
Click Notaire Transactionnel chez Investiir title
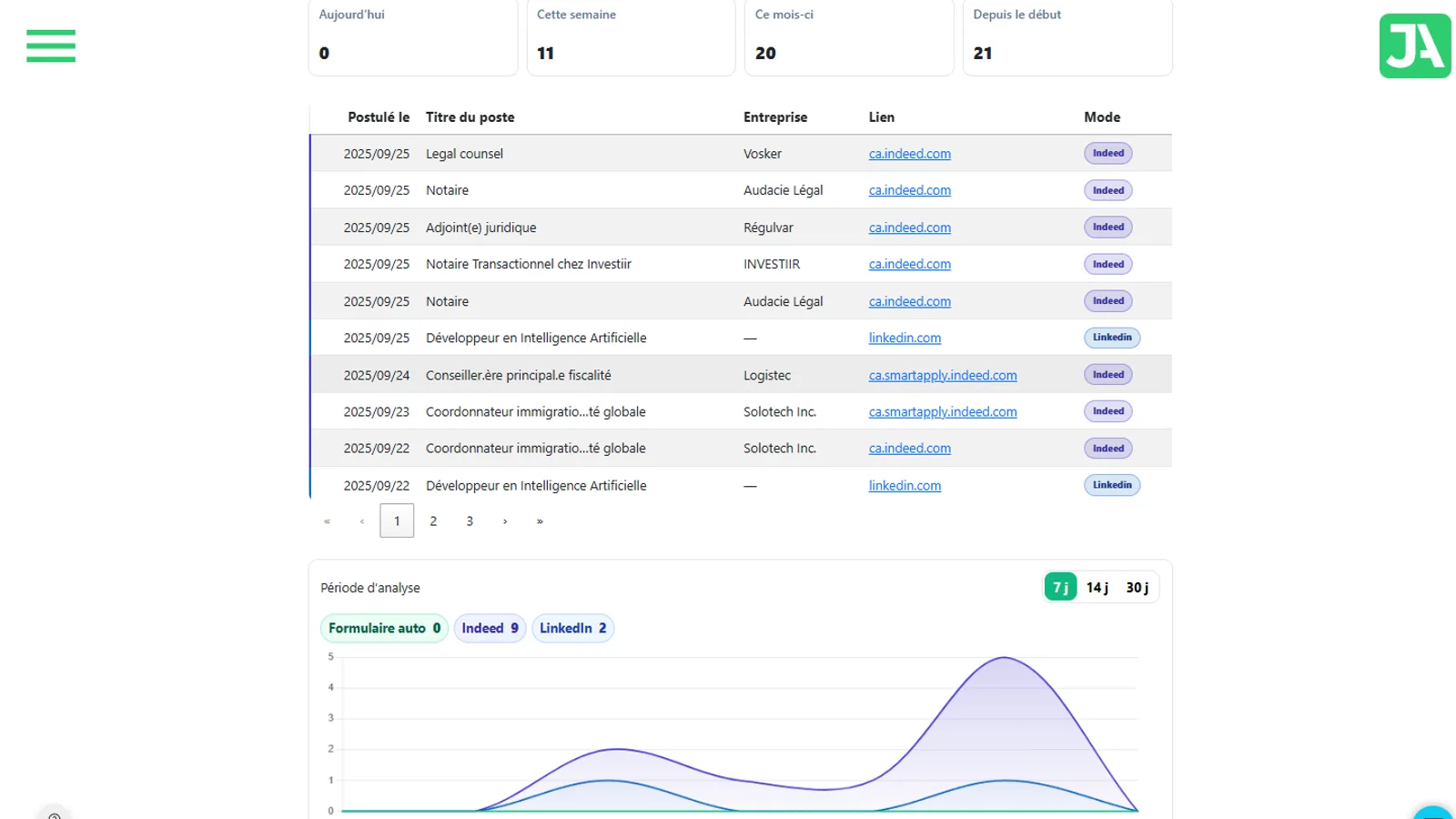click(529, 264)
